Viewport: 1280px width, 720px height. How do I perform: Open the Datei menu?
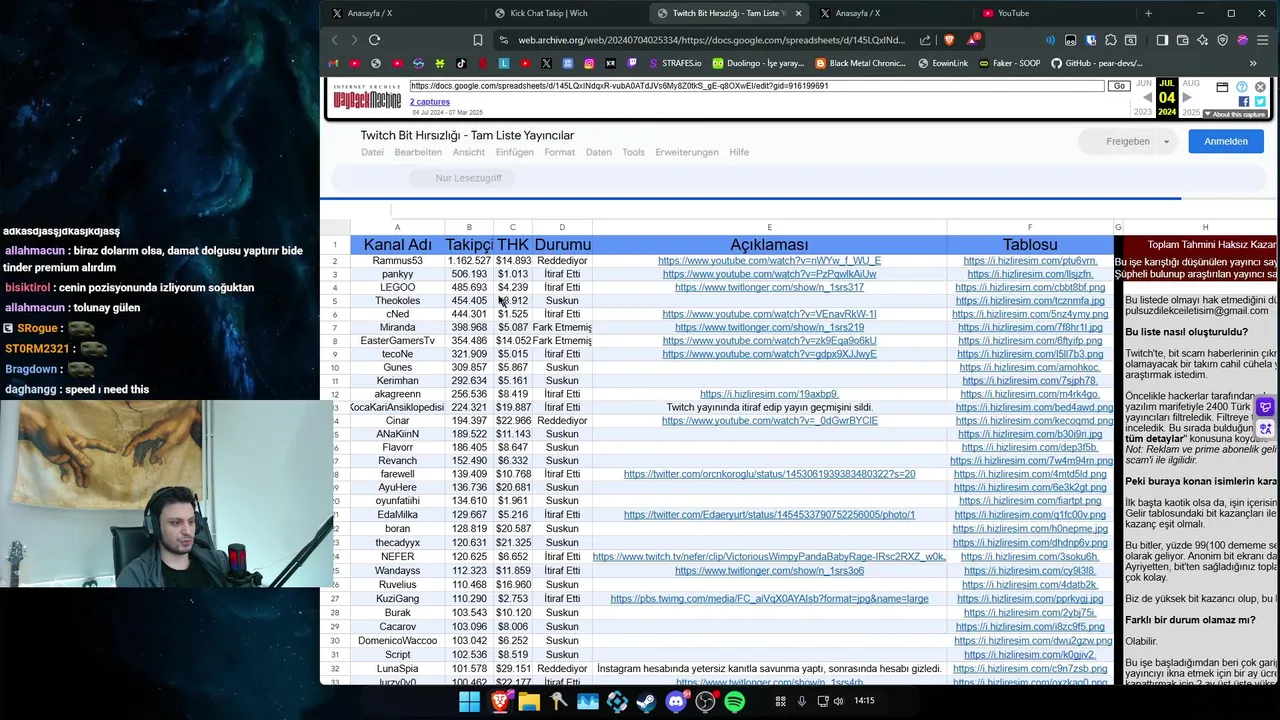pos(372,152)
